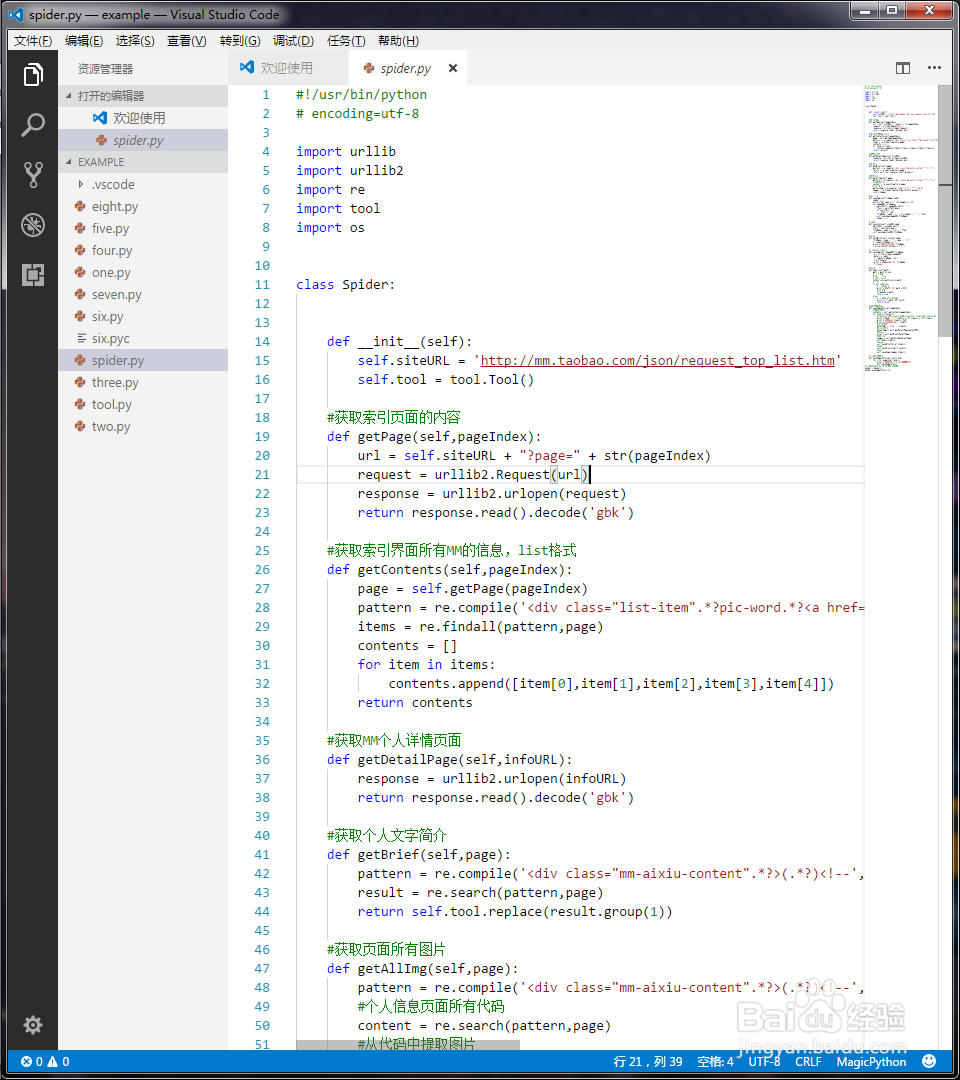Open the 调试(D) menu
The image size is (960, 1080).
293,41
